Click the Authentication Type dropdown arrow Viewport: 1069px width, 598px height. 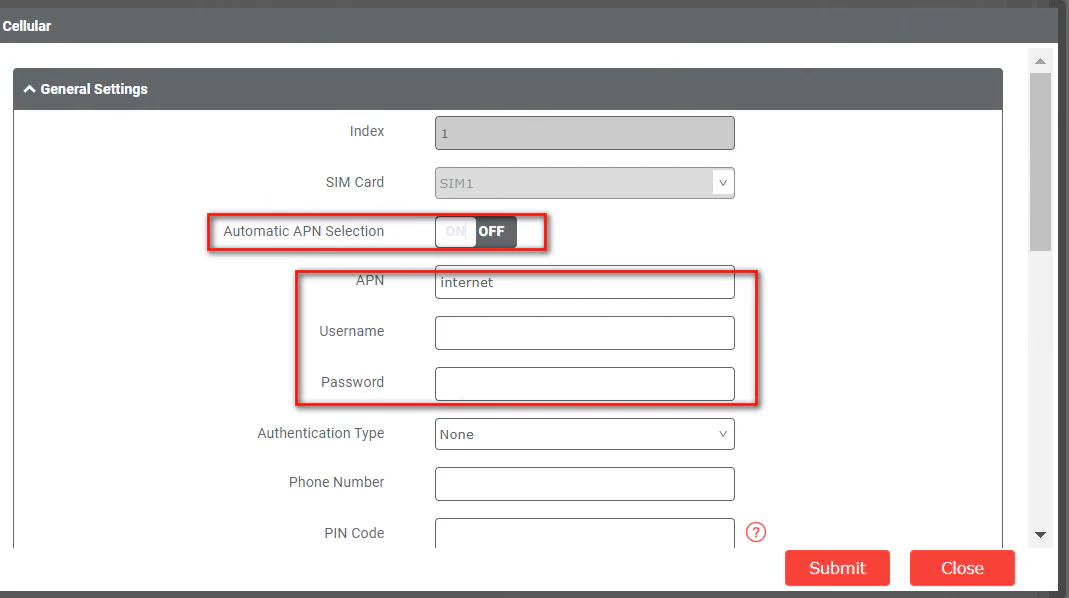click(722, 434)
